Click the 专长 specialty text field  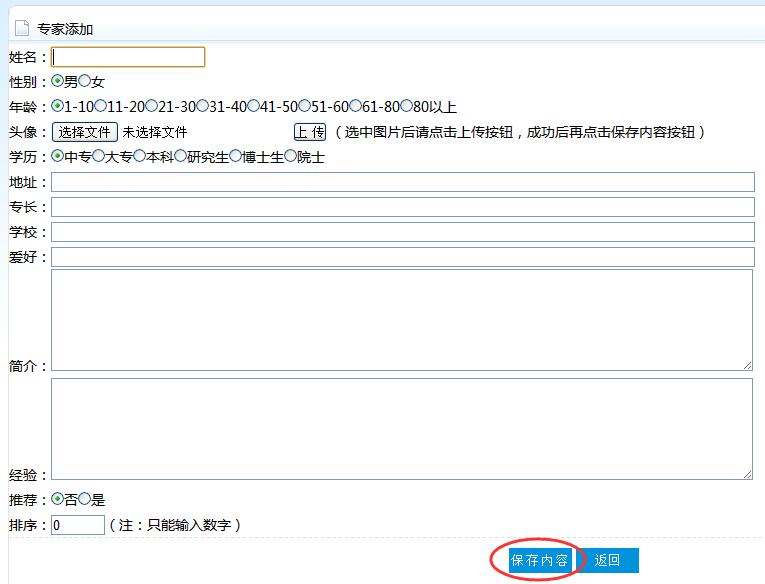(x=402, y=207)
